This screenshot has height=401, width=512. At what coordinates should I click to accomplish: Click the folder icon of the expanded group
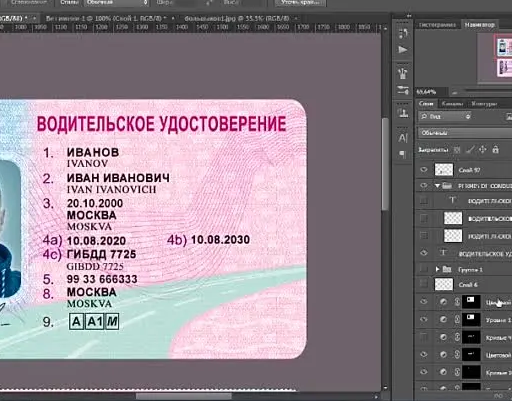coord(447,186)
